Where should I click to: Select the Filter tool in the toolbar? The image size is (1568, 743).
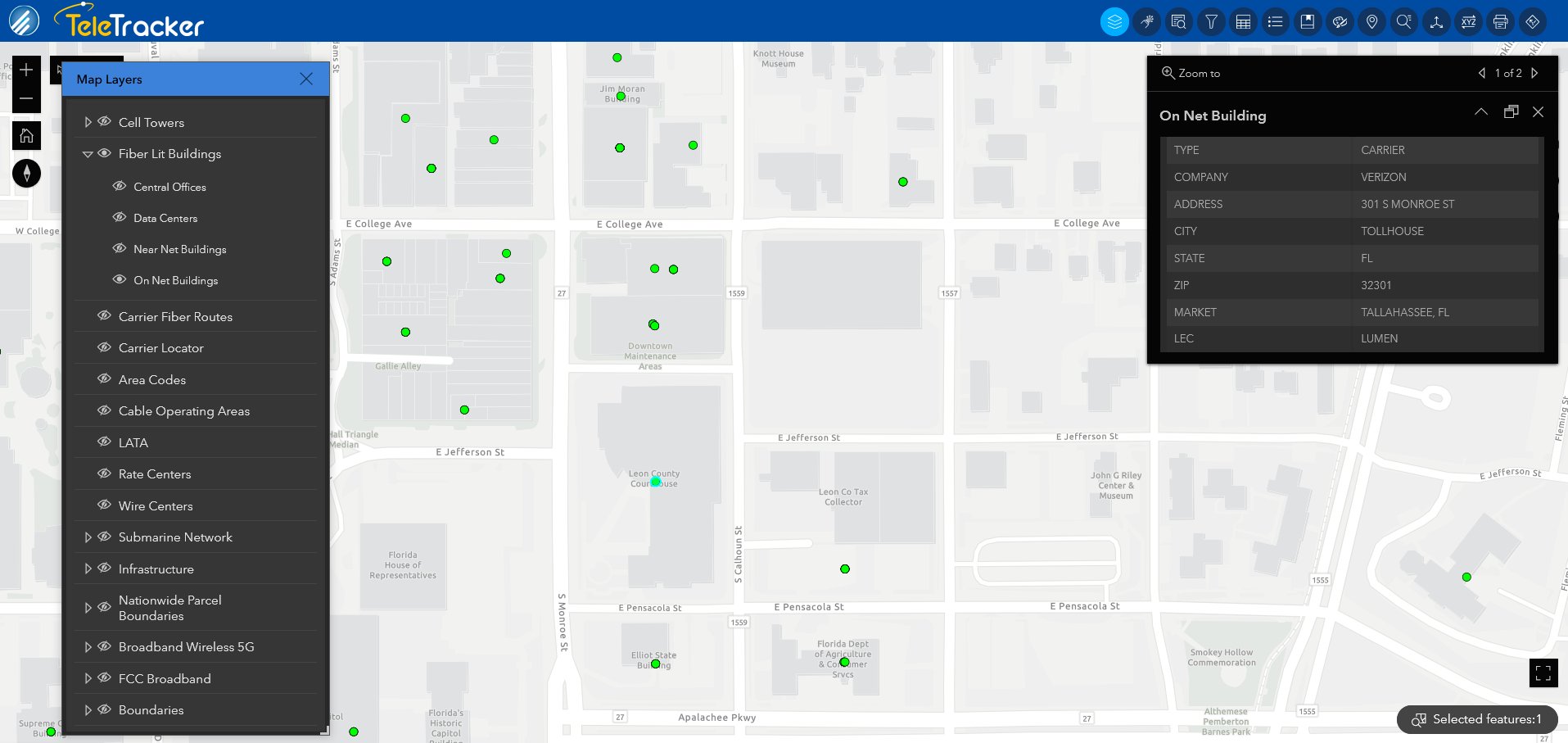click(x=1211, y=21)
